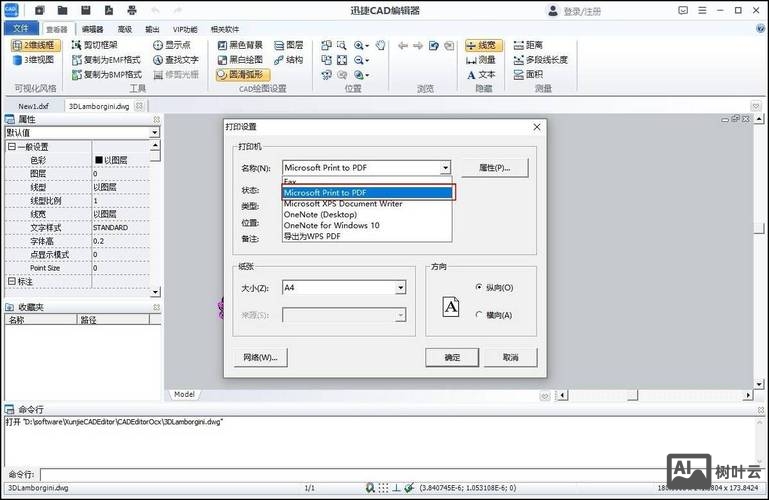Switch to the VIP功能 ribbon tab
The image size is (769, 500).
(185, 29)
